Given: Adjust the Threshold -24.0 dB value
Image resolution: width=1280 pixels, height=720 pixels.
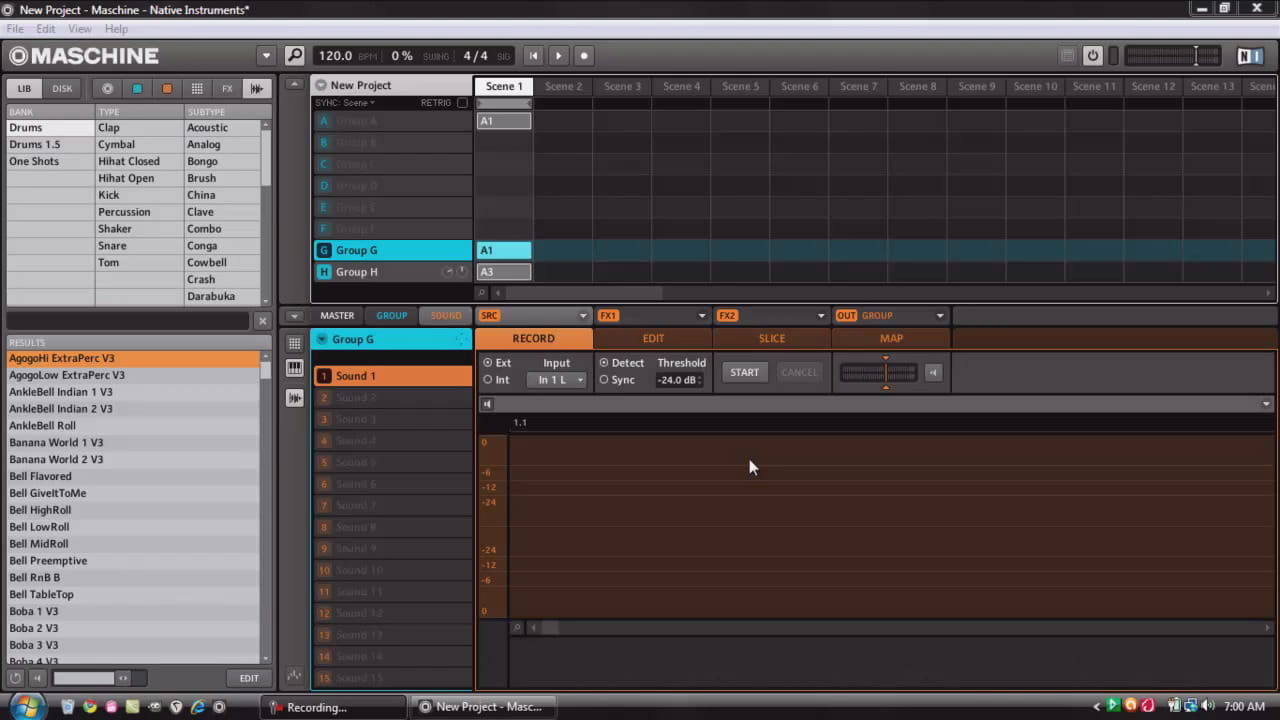Looking at the screenshot, I should point(678,380).
